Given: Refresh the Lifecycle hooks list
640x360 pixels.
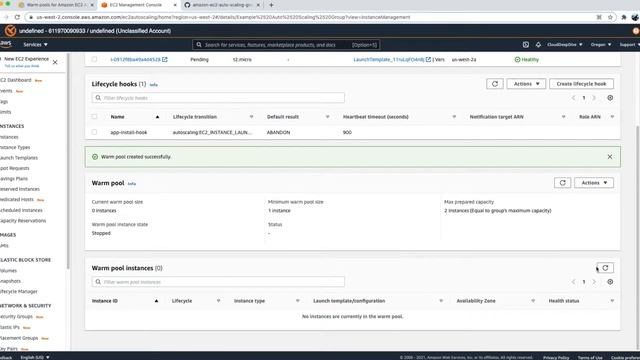Looking at the screenshot, I should click(x=495, y=84).
